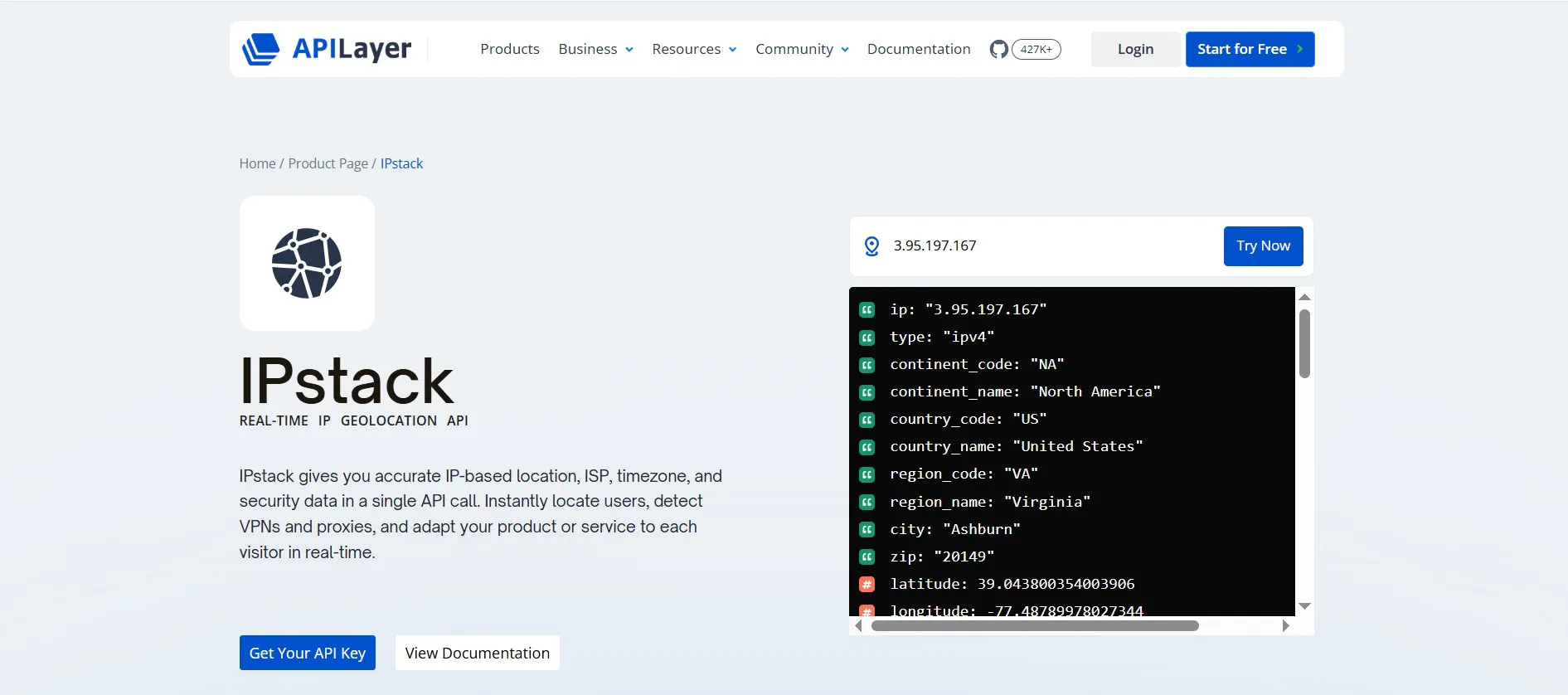Click the Try Now button
Viewport: 1568px width, 695px height.
(x=1263, y=246)
